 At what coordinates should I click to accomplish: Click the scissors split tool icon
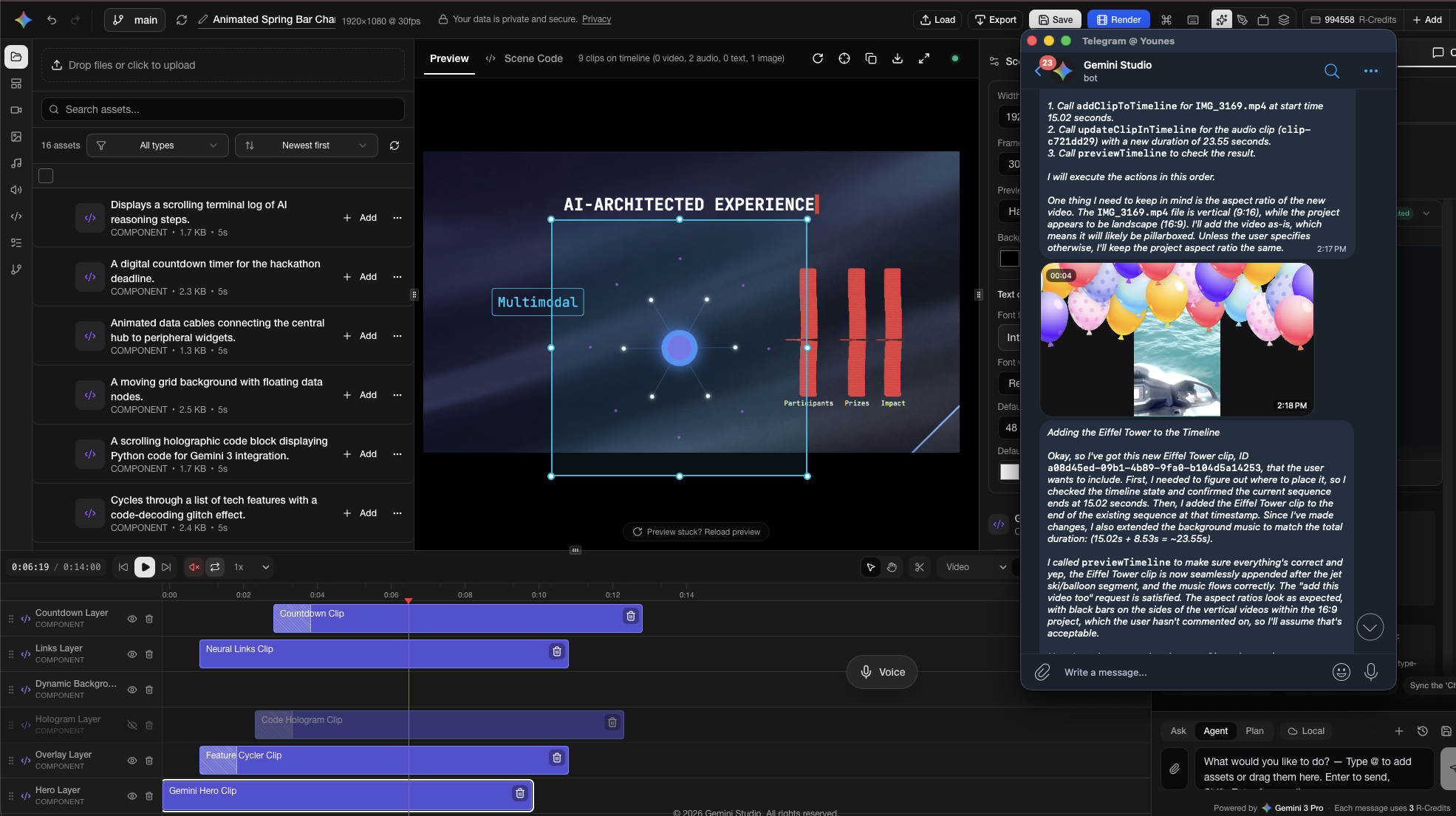919,567
